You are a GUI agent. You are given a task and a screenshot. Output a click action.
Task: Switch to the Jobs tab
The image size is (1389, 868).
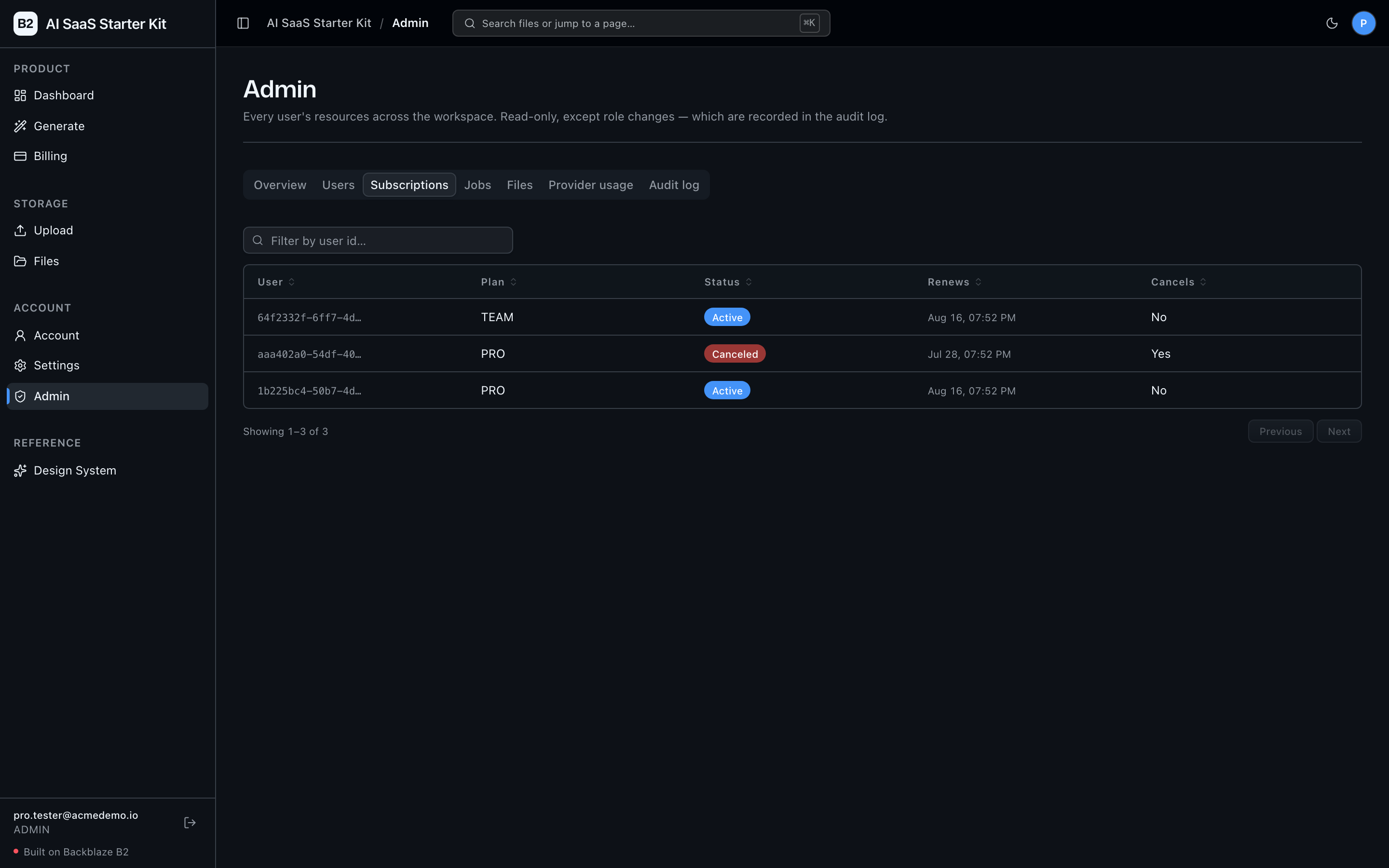[x=477, y=185]
